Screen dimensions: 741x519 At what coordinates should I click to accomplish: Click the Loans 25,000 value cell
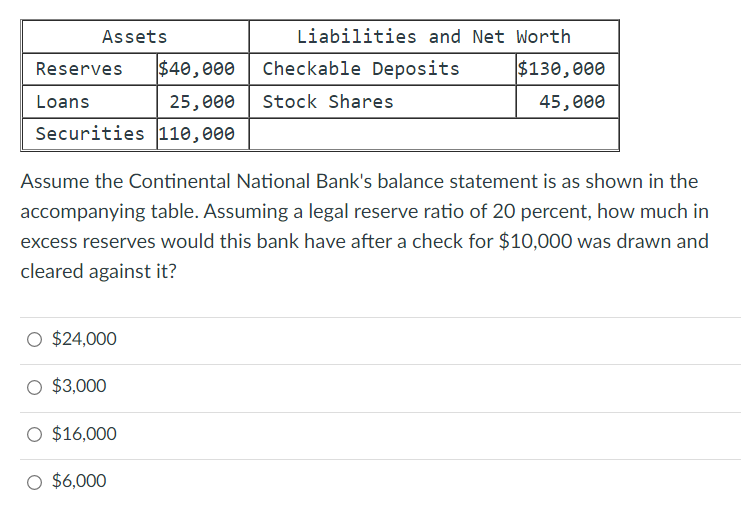pos(203,102)
